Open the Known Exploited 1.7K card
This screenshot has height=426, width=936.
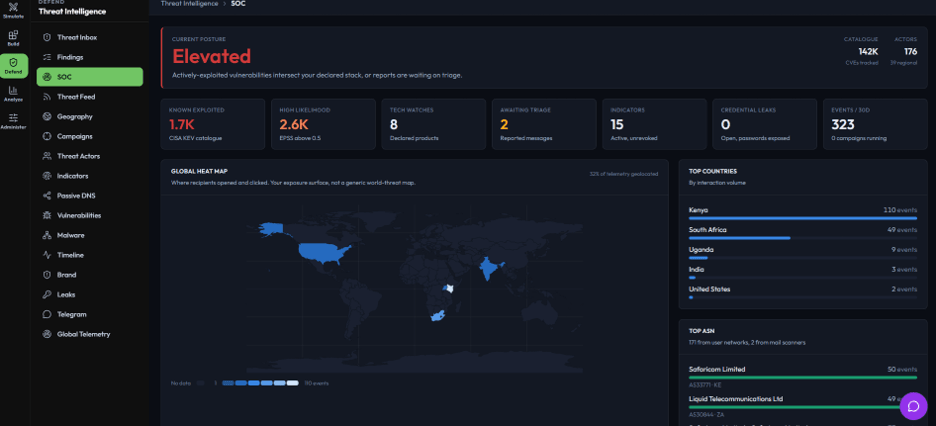(x=213, y=124)
